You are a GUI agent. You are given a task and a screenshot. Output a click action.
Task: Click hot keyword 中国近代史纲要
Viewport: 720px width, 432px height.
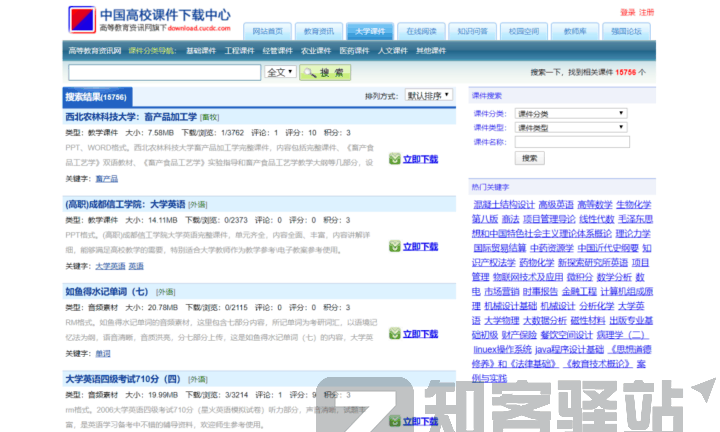coord(608,248)
